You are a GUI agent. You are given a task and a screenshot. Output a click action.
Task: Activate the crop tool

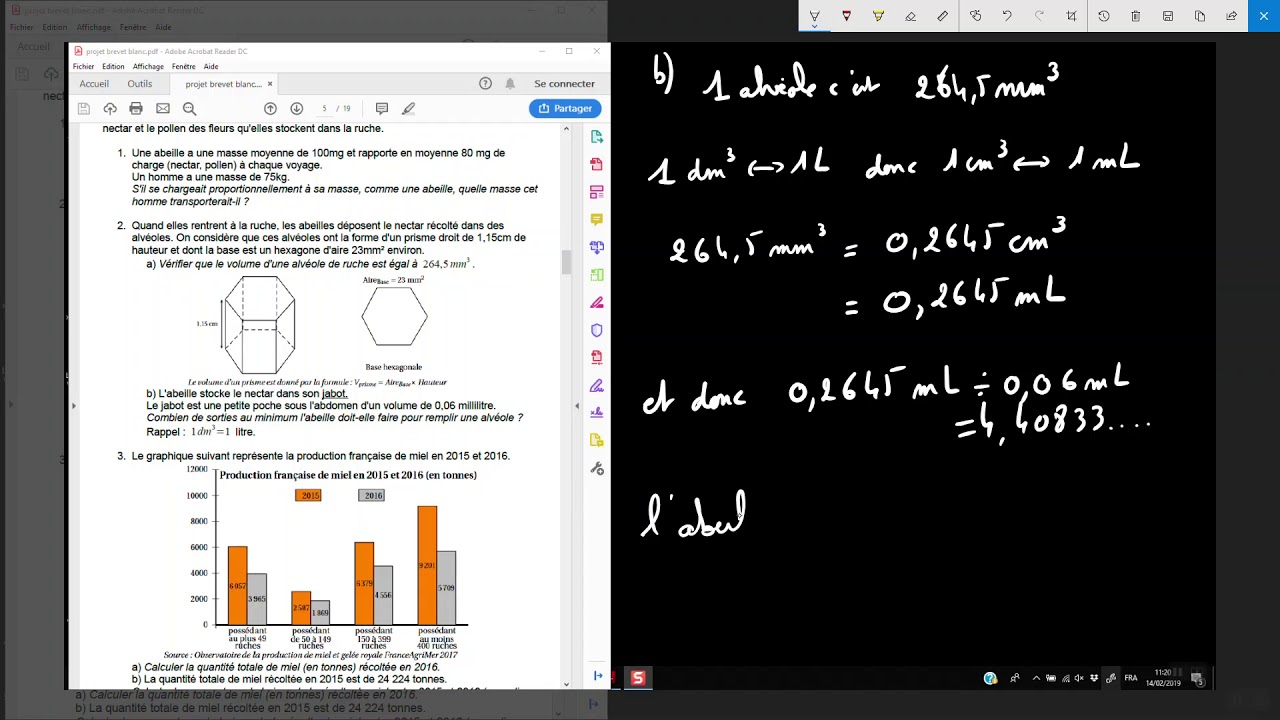tap(1071, 16)
